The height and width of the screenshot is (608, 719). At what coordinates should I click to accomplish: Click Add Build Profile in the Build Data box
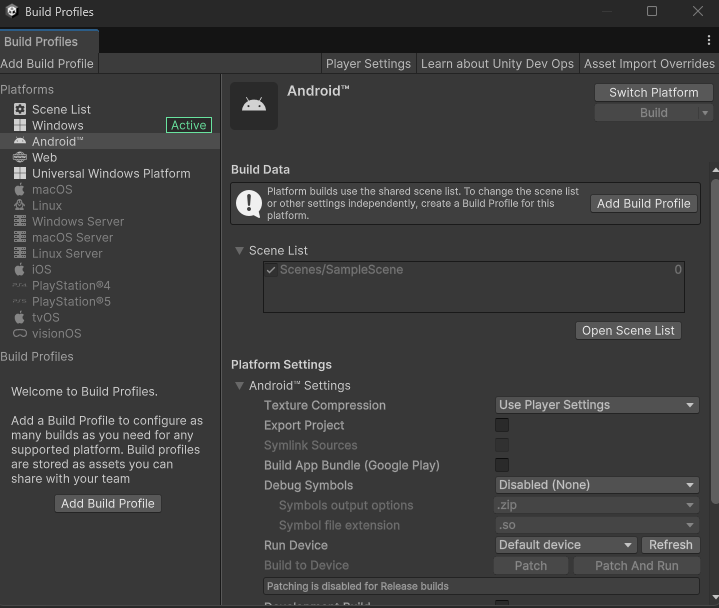[643, 204]
